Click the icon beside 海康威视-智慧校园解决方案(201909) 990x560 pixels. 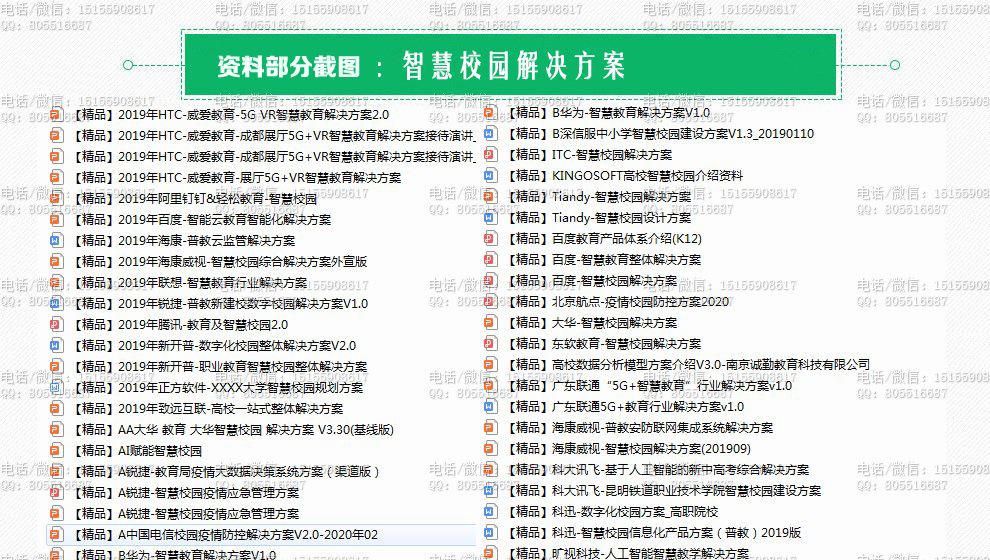pos(490,449)
